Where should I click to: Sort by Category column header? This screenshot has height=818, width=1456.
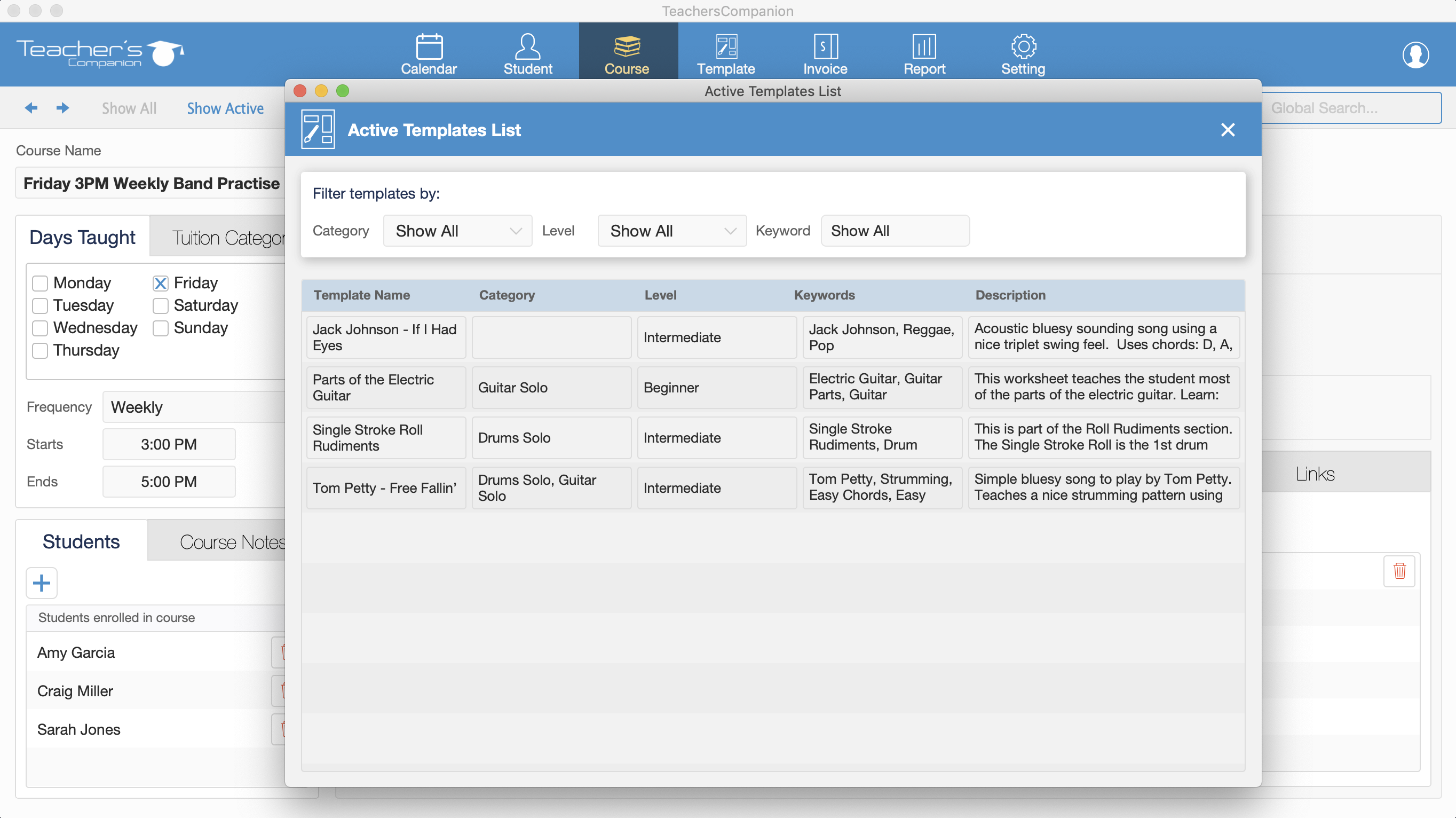pos(507,295)
